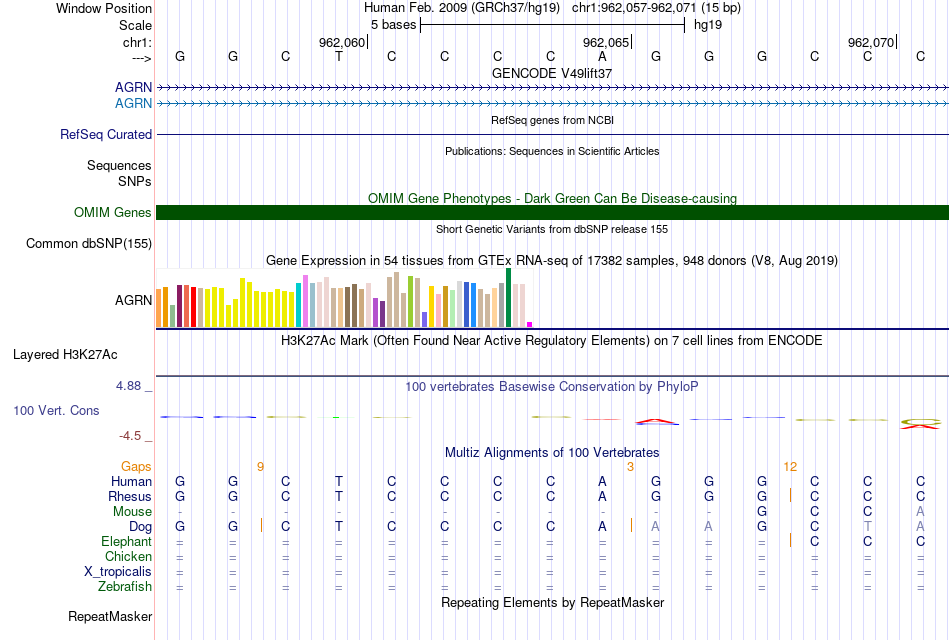Click the tall dark green GTEx expression bar
This screenshot has width=950, height=640.
tap(508, 298)
